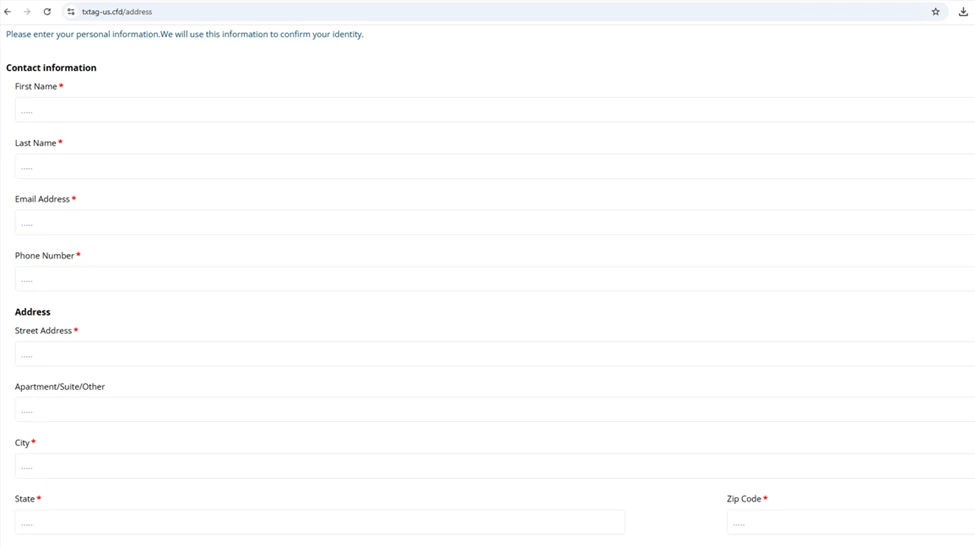This screenshot has width=975, height=547.
Task: Select the address bar URL text
Action: click(x=117, y=12)
